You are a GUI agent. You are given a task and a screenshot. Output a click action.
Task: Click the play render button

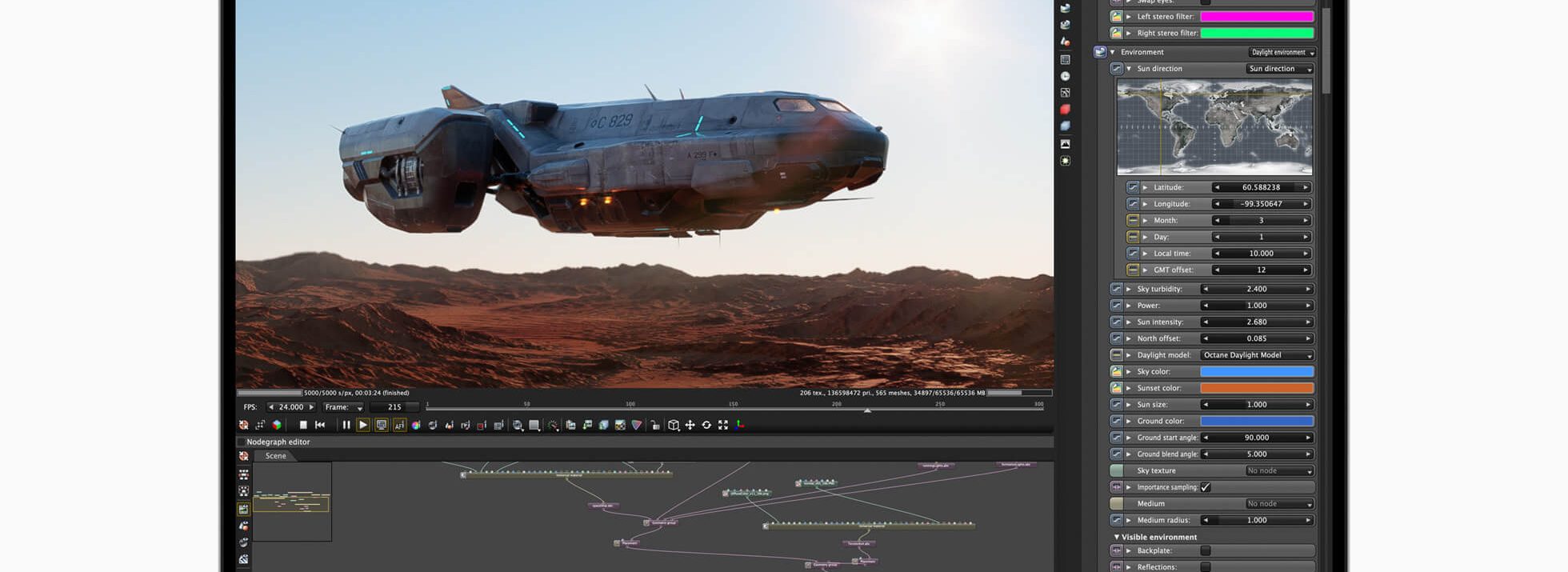pyautogui.click(x=363, y=426)
